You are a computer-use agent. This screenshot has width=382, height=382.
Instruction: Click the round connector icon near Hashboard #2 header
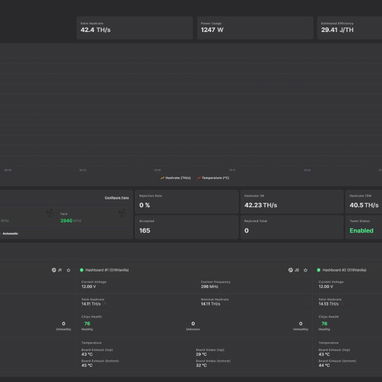click(290, 270)
